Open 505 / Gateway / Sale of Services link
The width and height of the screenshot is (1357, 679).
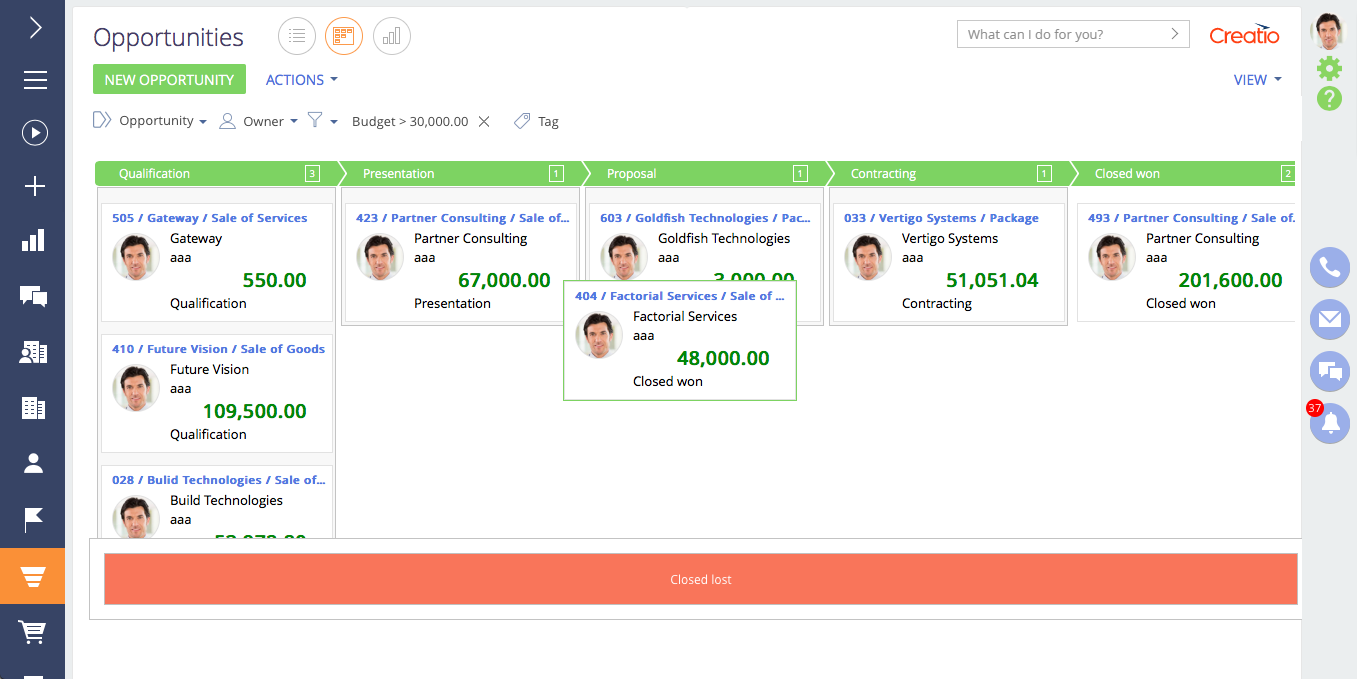point(210,218)
